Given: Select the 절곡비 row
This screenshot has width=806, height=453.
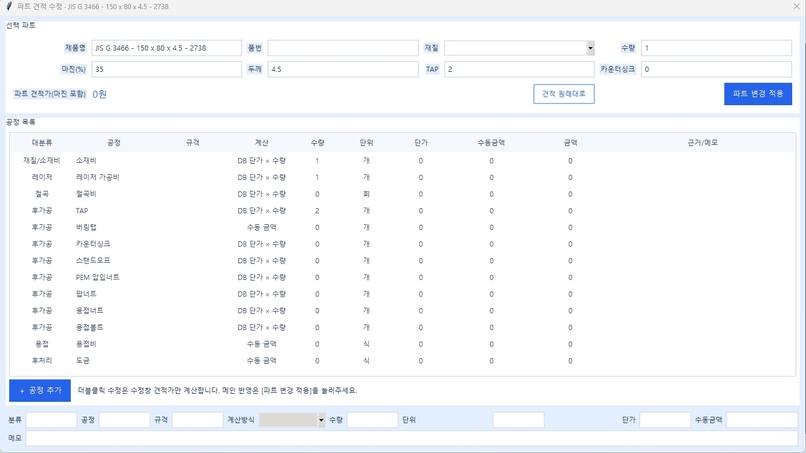Looking at the screenshot, I should tap(402, 194).
